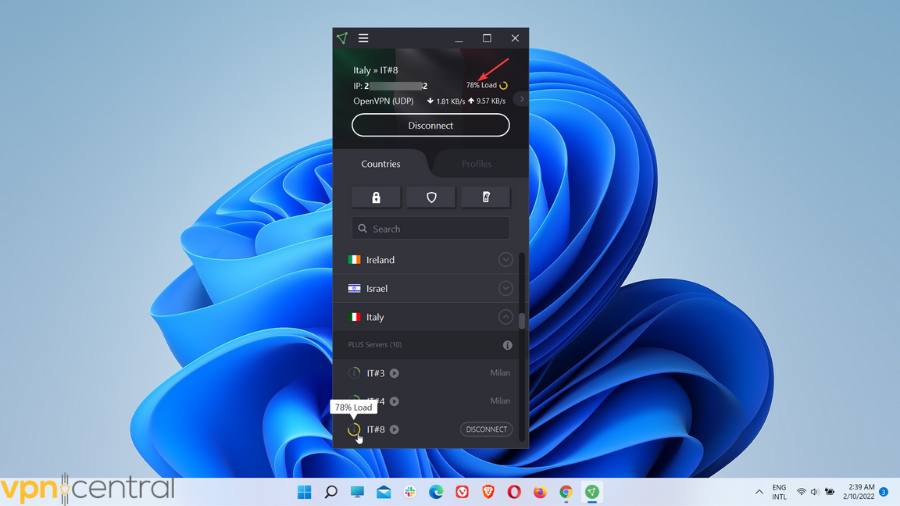Click the server list scrollbar thumb
The image size is (900, 506).
coord(522,320)
